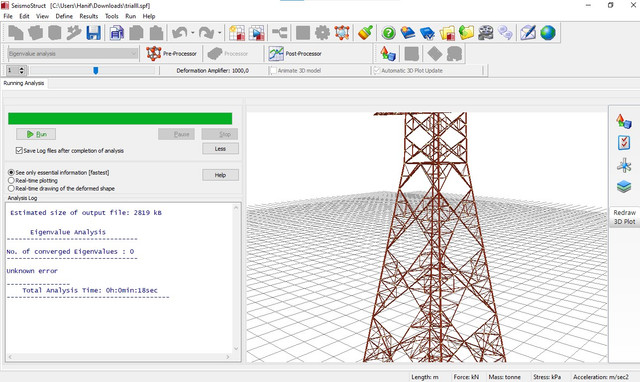Open the Edit menu
Viewport: 640px width, 382px height.
click(24, 16)
